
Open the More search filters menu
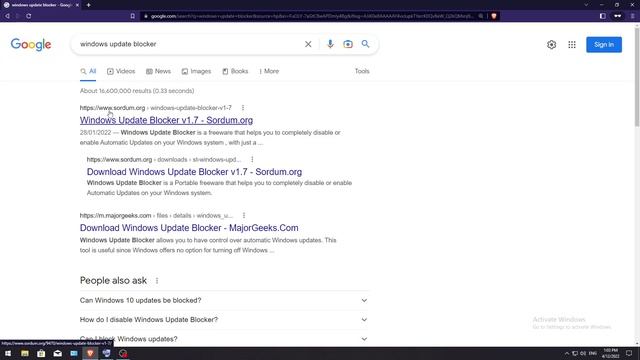coord(269,71)
